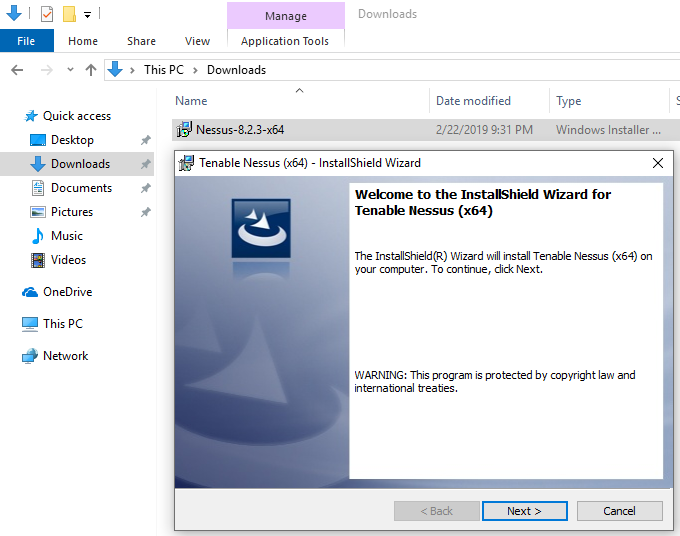The height and width of the screenshot is (536, 680).
Task: Switch to the View ribbon tab
Action: click(x=197, y=41)
